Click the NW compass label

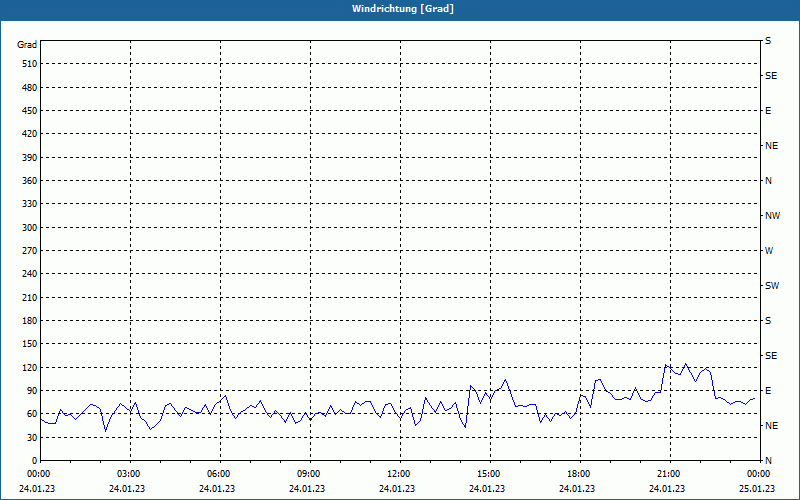tap(772, 216)
